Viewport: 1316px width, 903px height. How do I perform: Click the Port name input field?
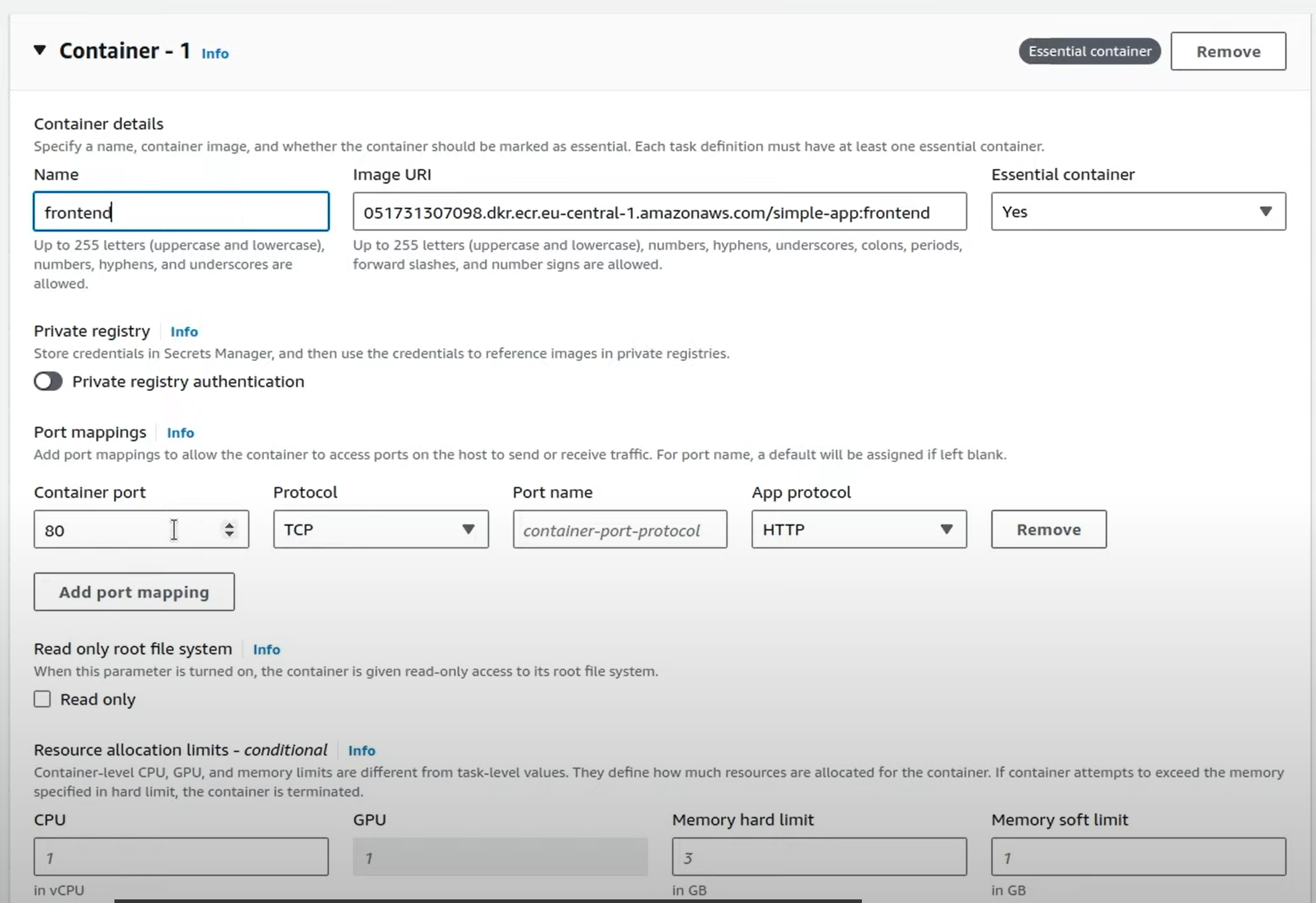[x=619, y=530]
